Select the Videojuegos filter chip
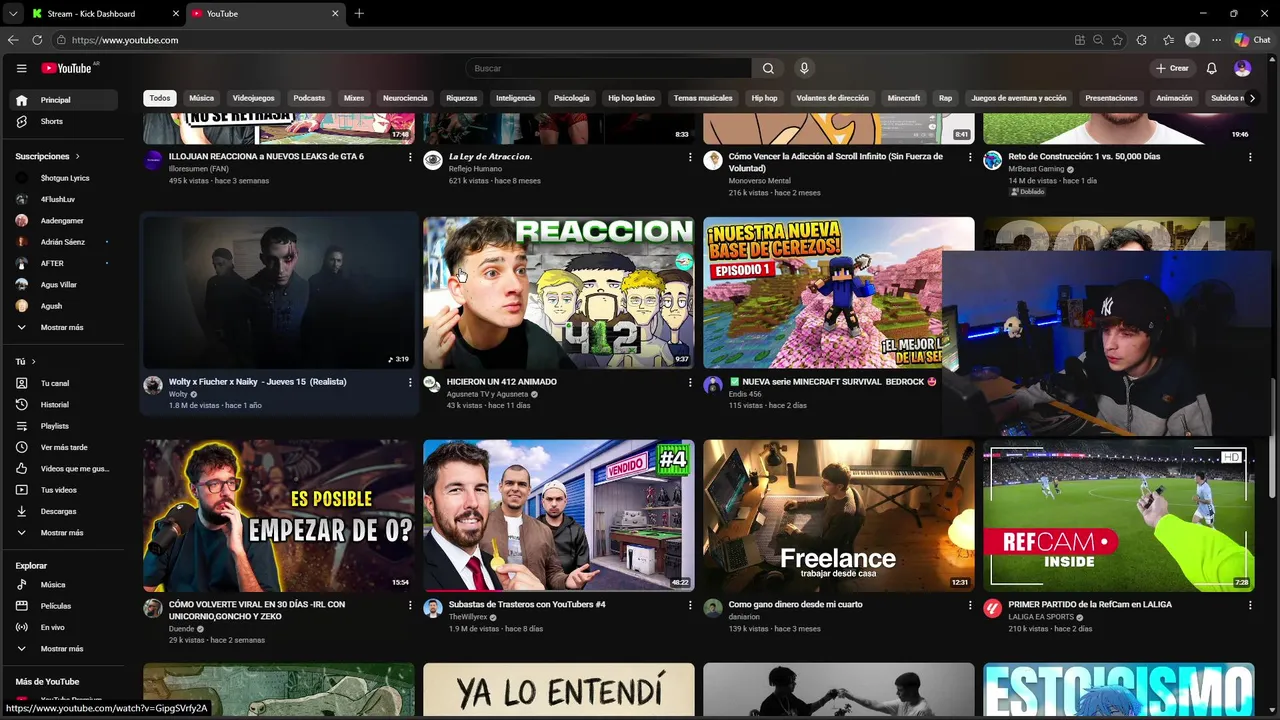1280x720 pixels. [253, 98]
